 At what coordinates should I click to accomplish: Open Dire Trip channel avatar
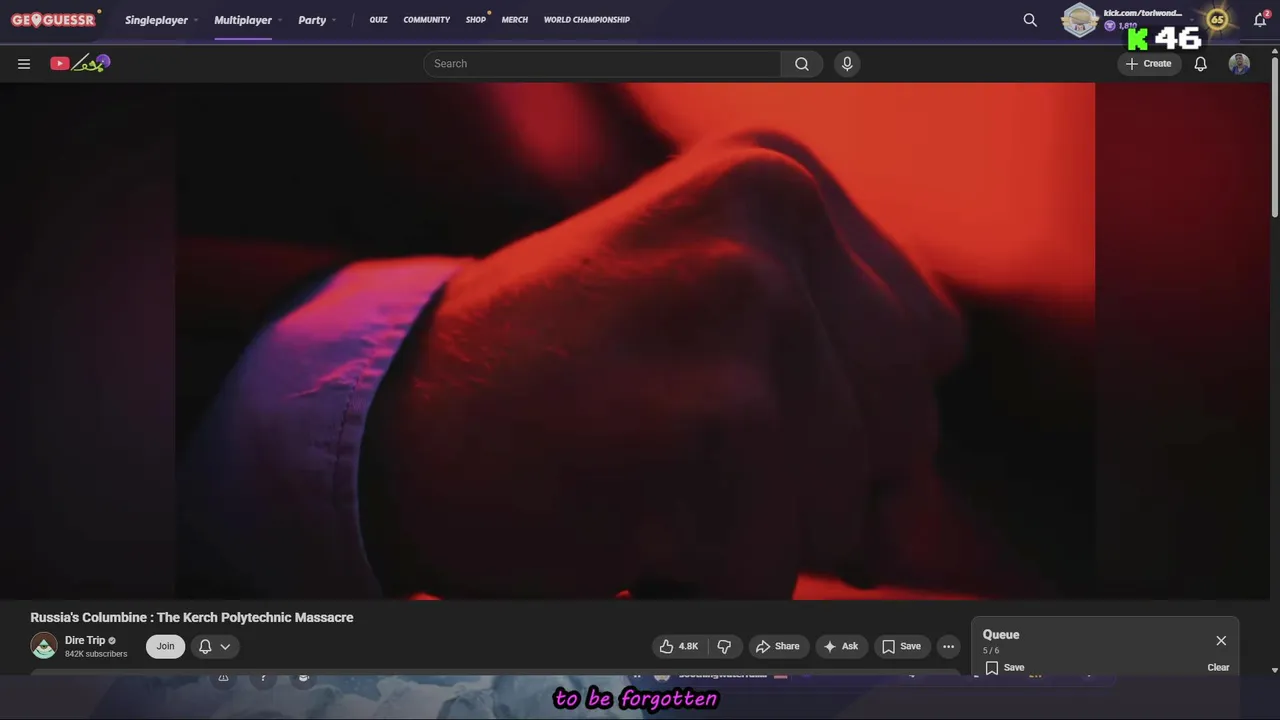[44, 646]
